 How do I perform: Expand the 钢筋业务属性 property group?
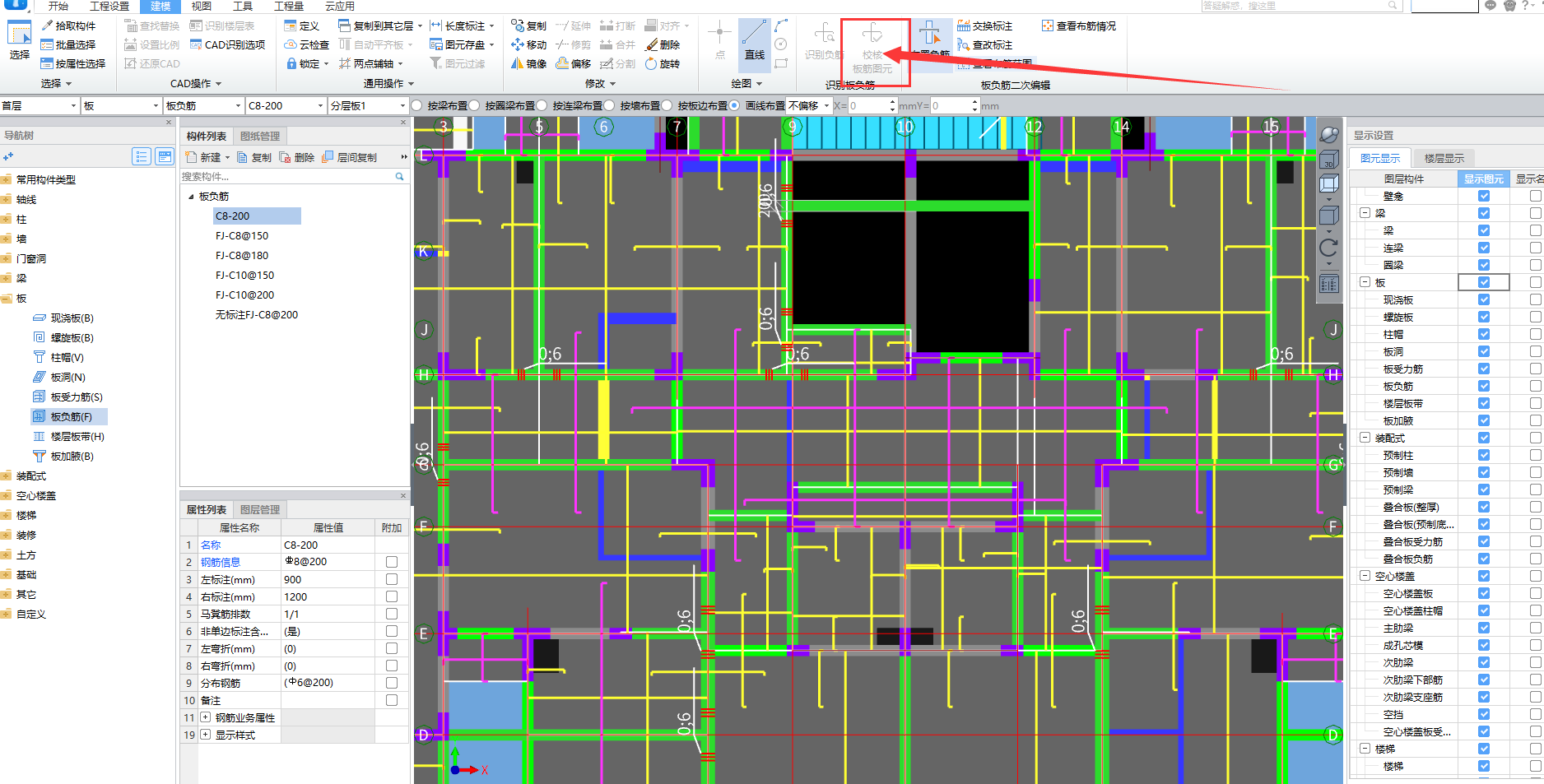(205, 718)
